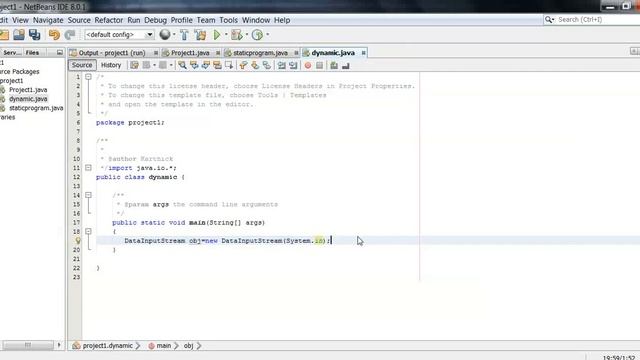Open the Team menu
Image resolution: width=640 pixels, height=360 pixels.
click(x=206, y=20)
